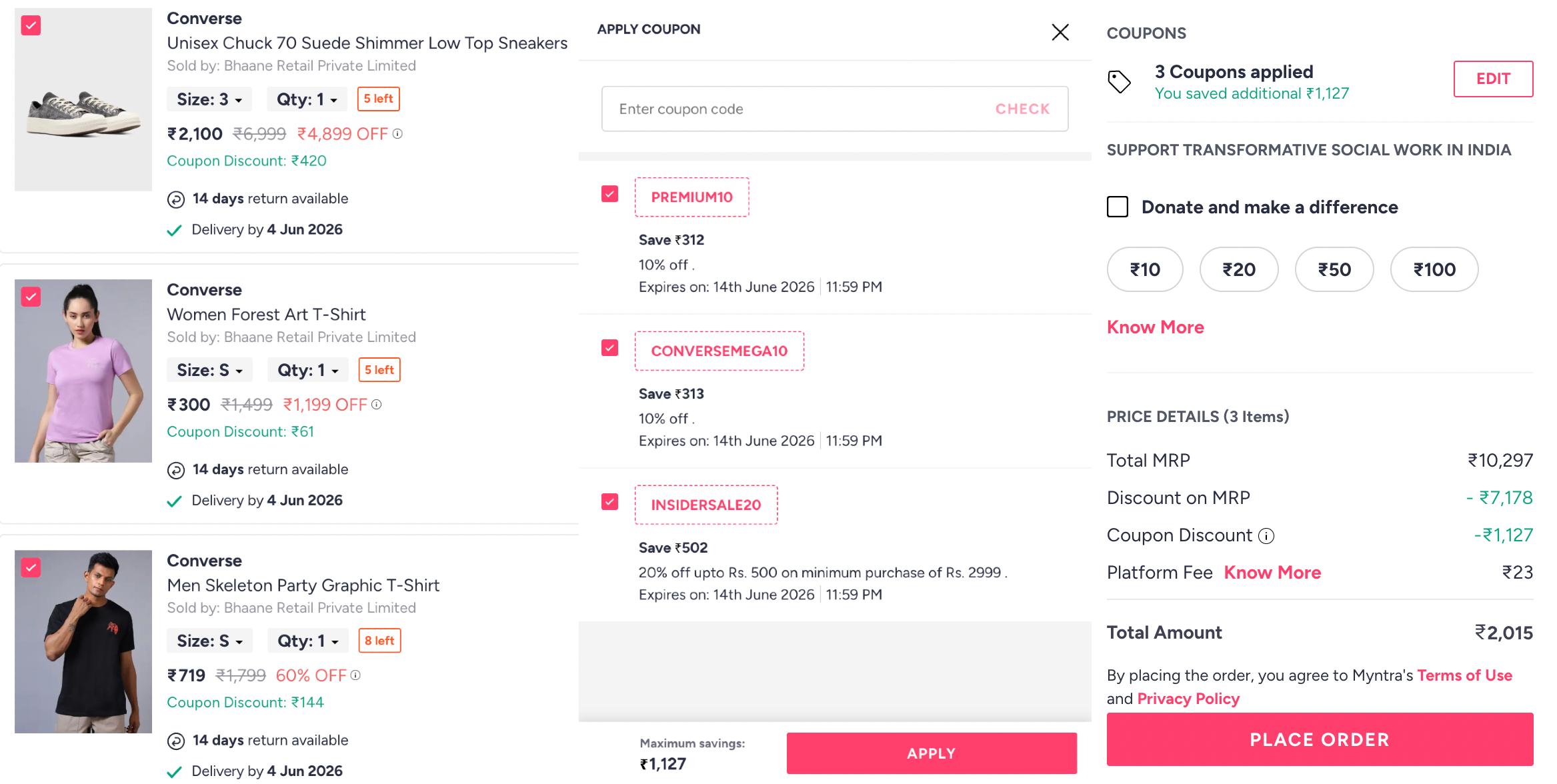Select the ₹10 donation amount
Image resolution: width=1557 pixels, height=784 pixels.
(1145, 269)
